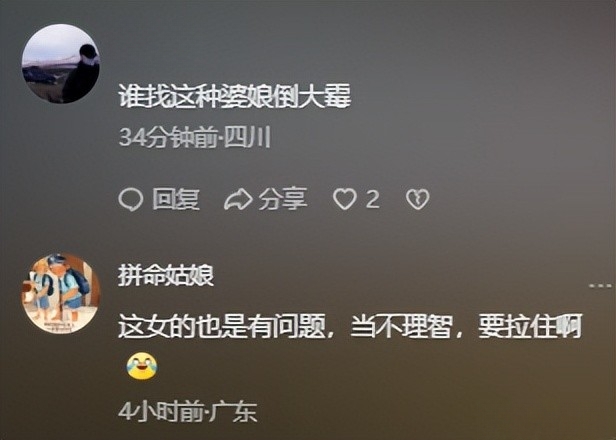Tap the crying-laughing emoji in the comment

click(142, 366)
